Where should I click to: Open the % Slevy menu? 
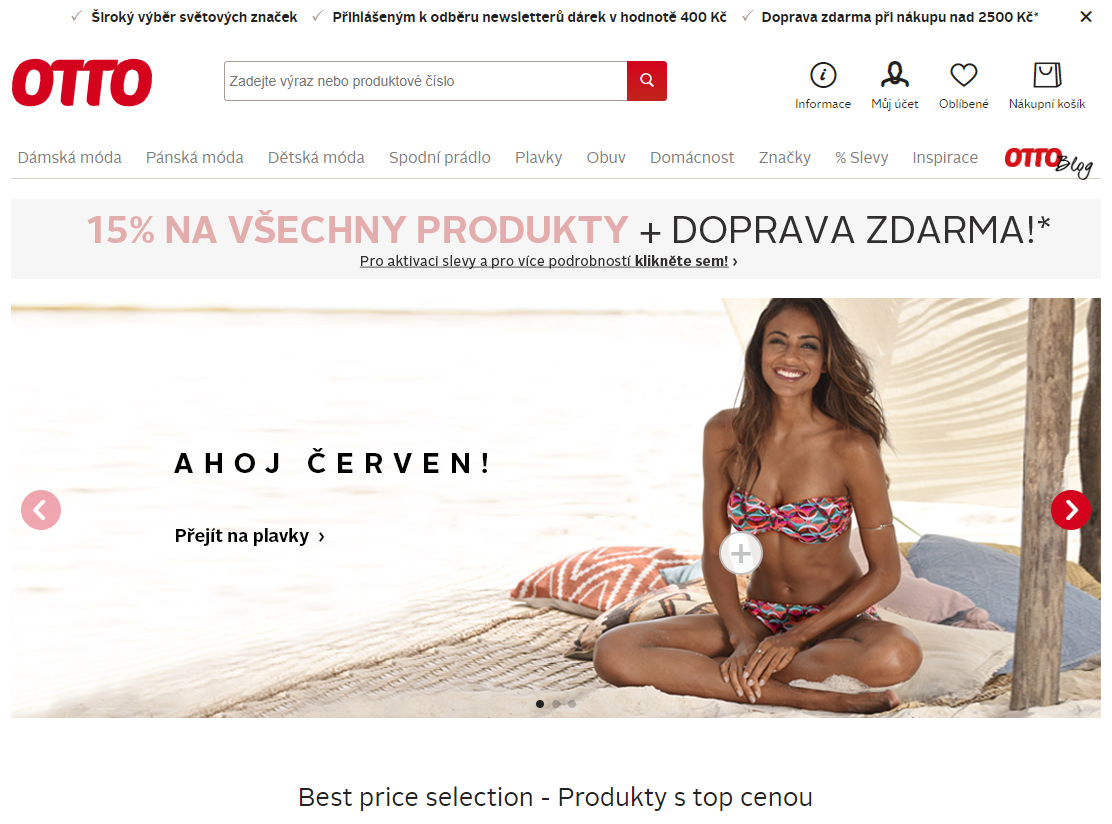click(x=861, y=157)
